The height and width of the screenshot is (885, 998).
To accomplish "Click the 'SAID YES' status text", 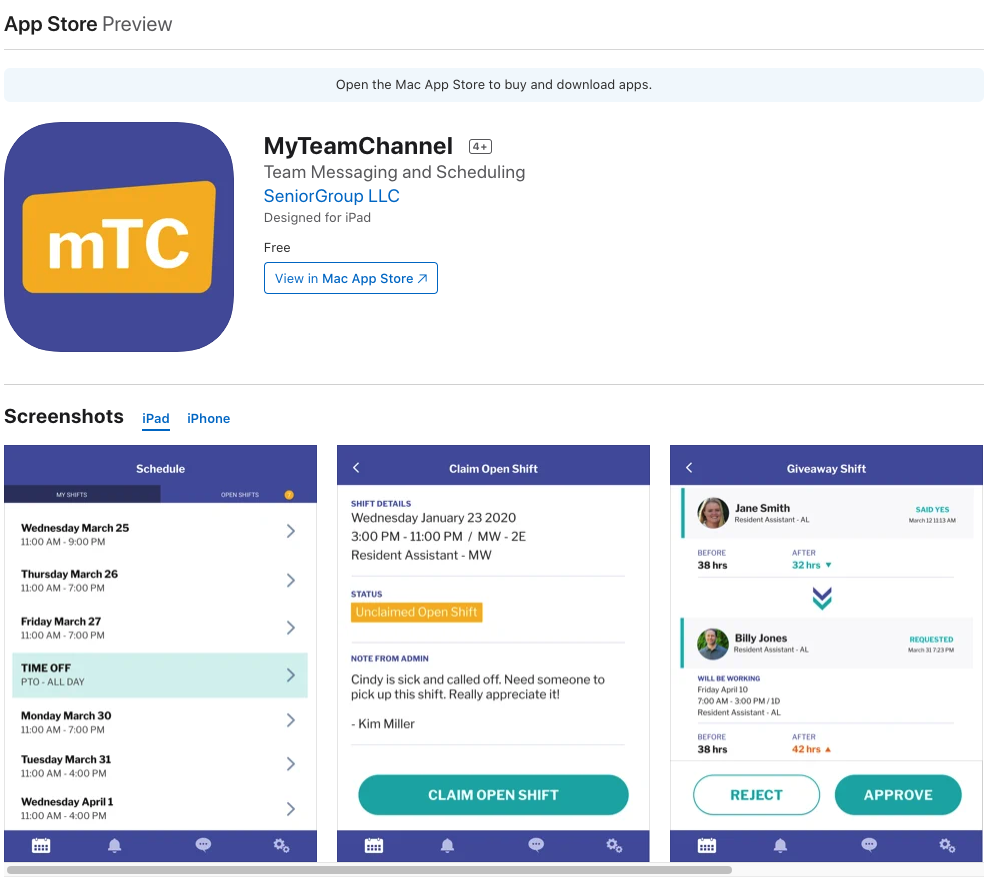I will (932, 509).
